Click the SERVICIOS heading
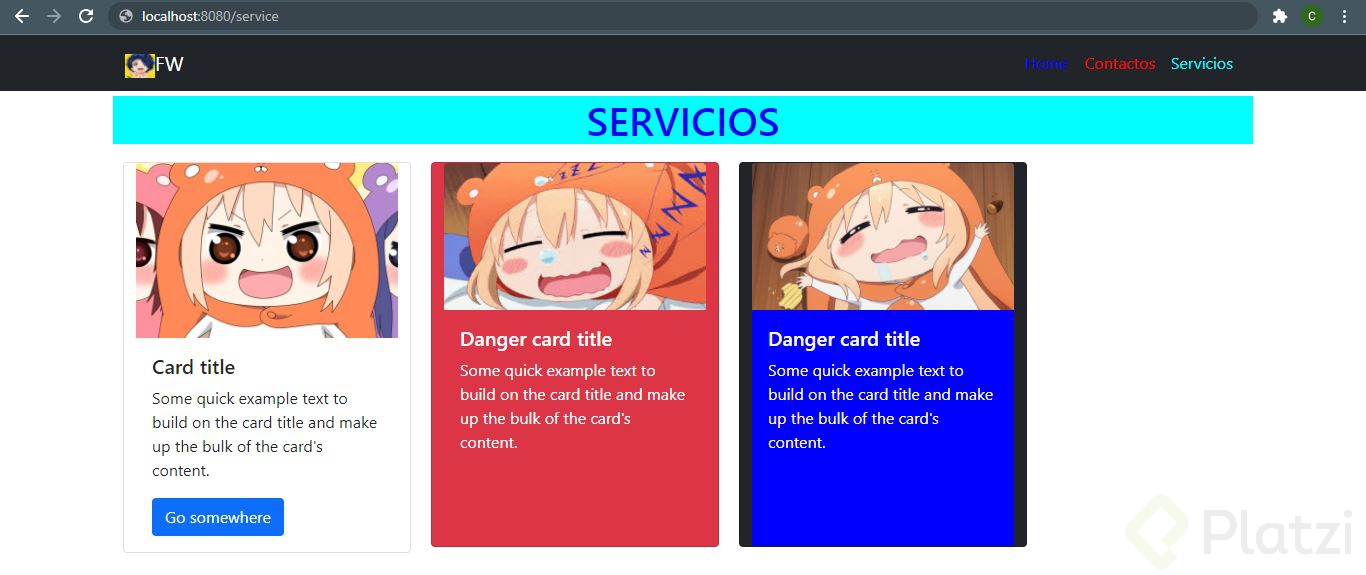The image size is (1366, 575). click(x=683, y=122)
